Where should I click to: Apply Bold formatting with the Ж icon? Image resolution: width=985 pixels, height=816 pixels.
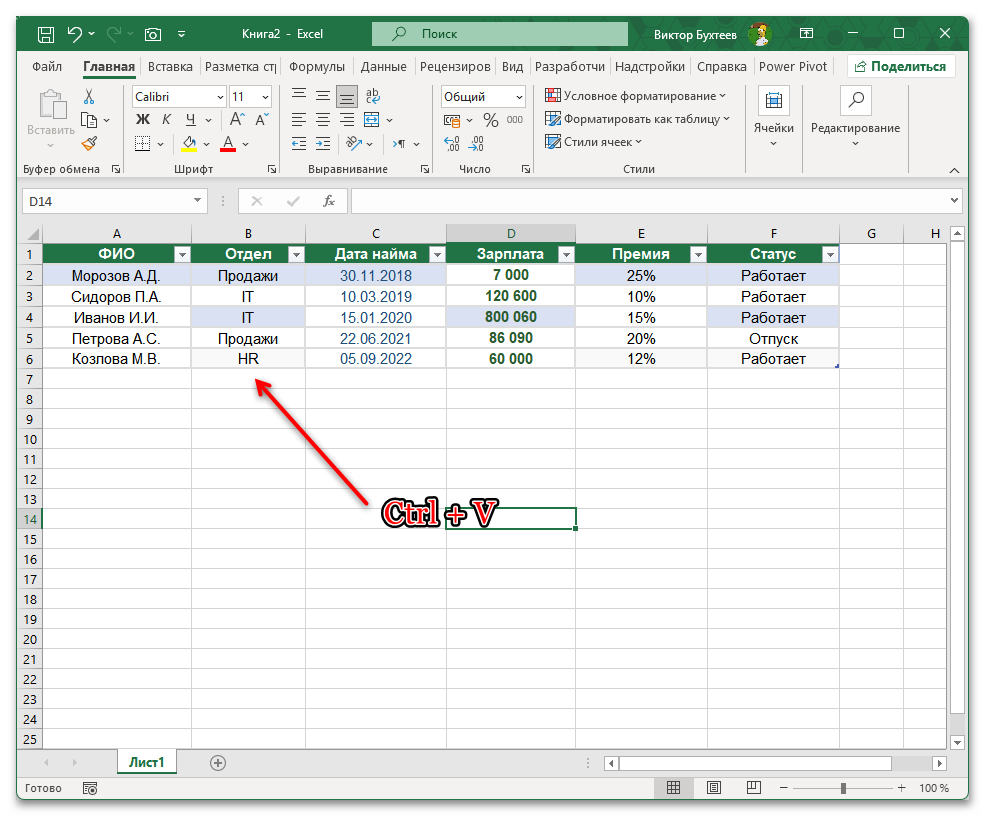(142, 119)
